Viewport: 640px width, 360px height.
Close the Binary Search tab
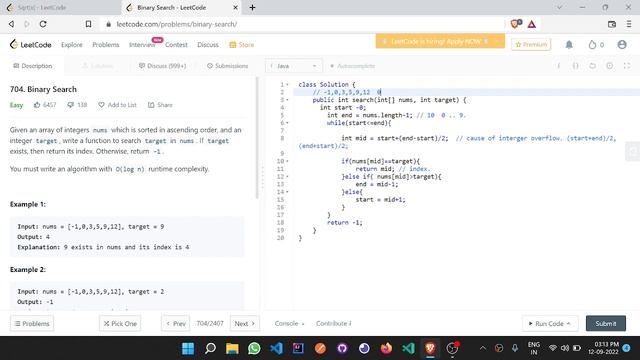(x=235, y=7)
